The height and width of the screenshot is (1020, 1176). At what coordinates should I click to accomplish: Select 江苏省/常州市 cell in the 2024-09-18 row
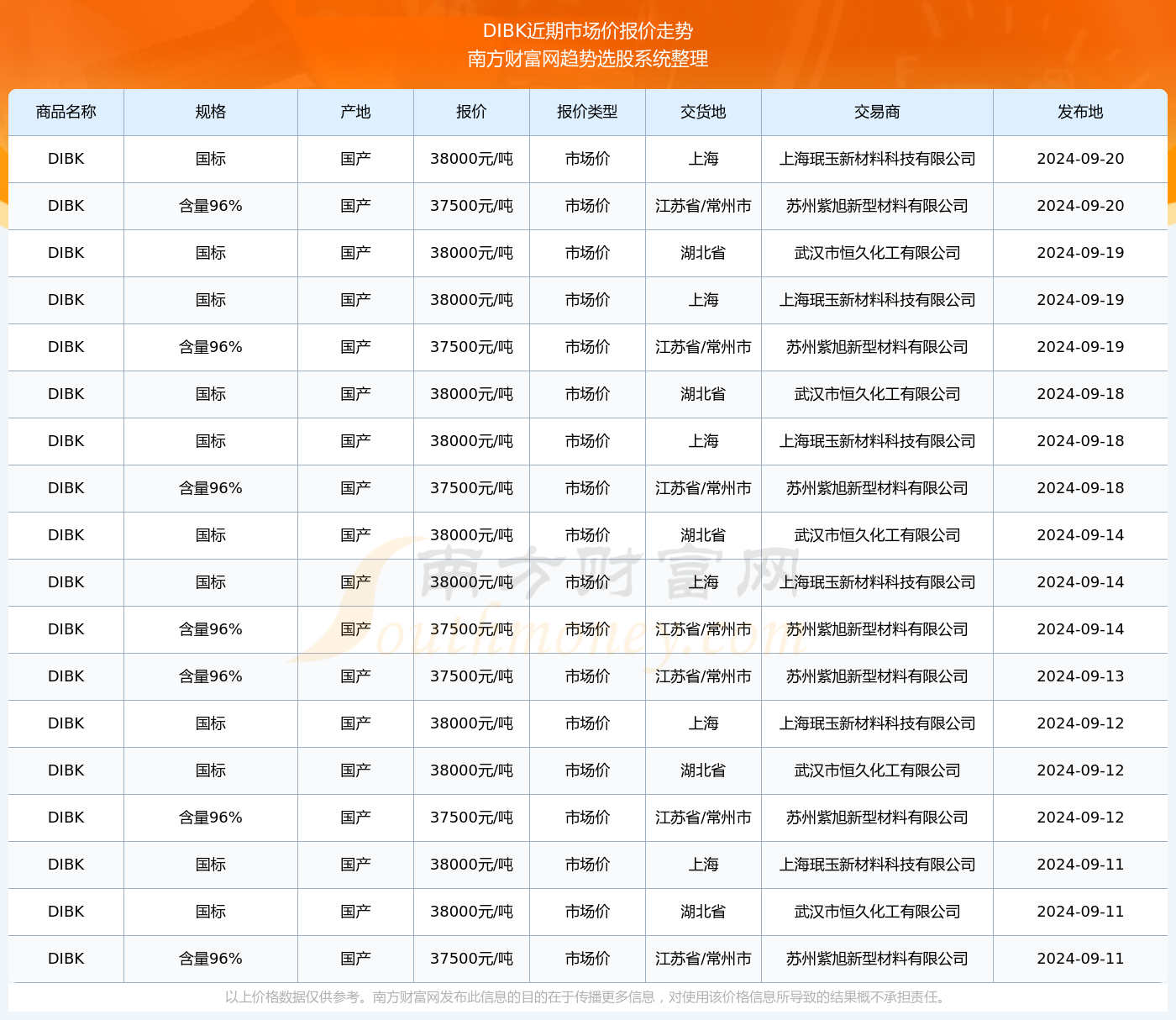pyautogui.click(x=703, y=488)
